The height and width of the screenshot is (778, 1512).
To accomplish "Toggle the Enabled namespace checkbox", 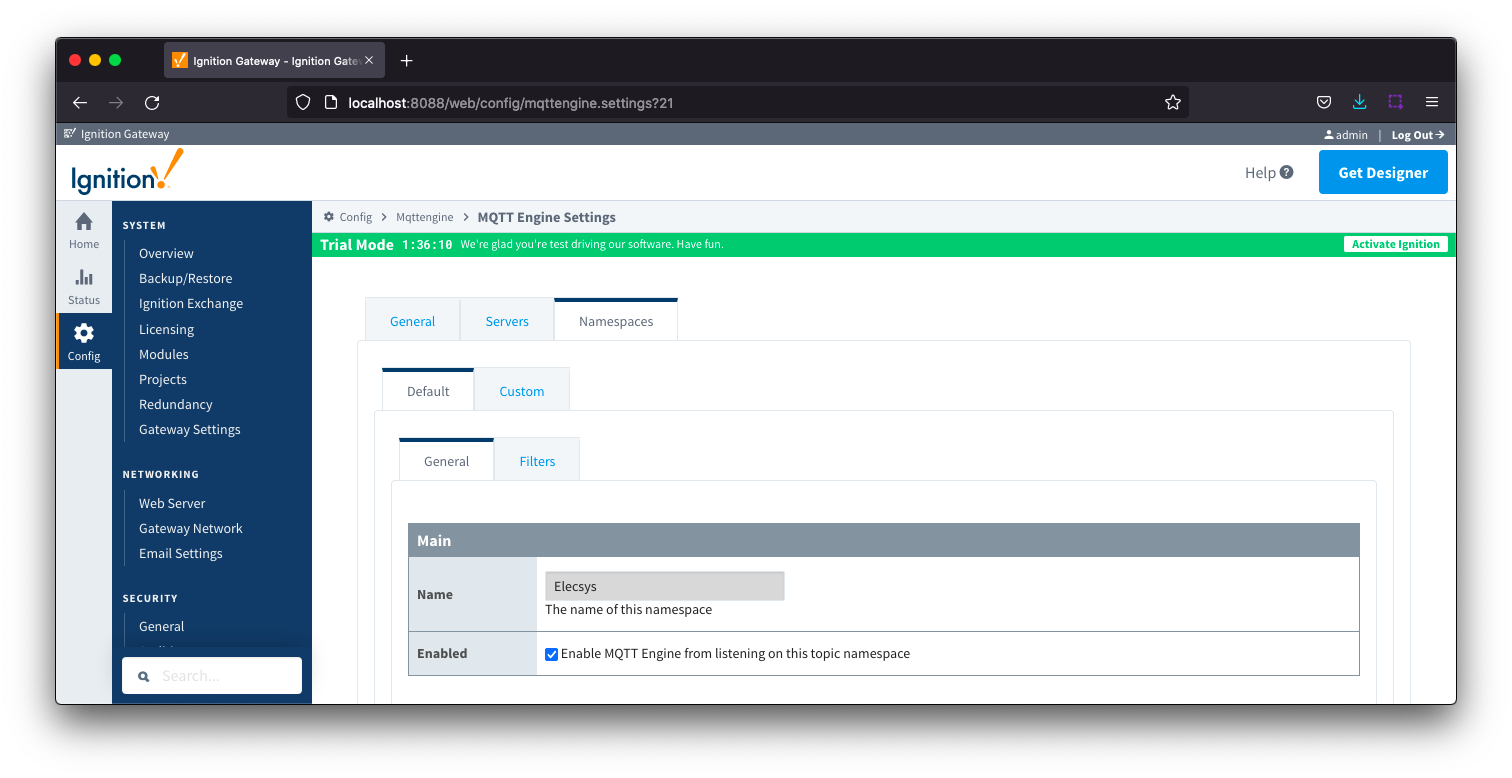I will coord(551,654).
